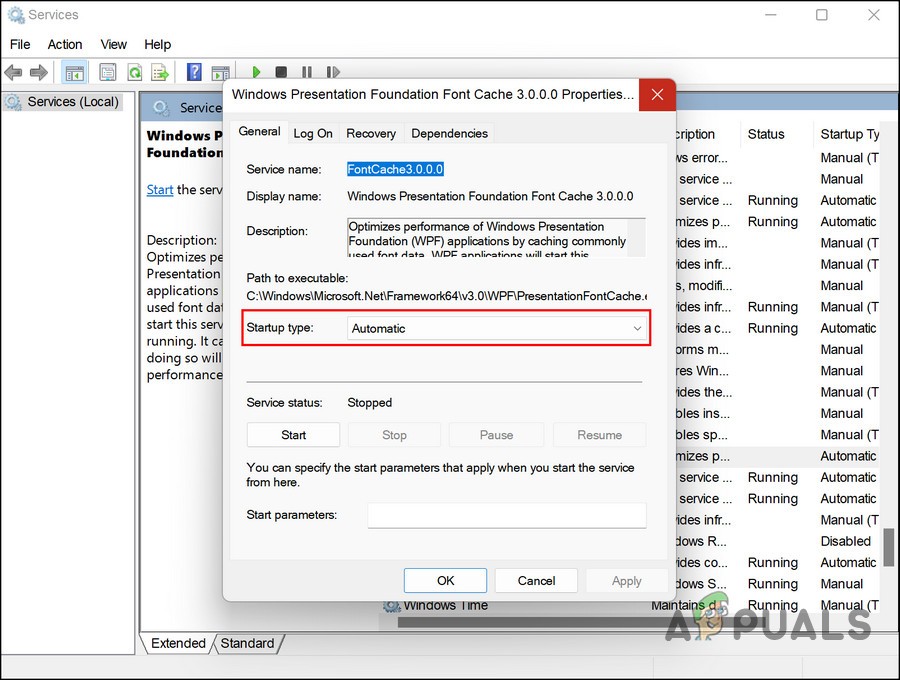Click the Services window title icon
The width and height of the screenshot is (900, 680).
[15, 15]
